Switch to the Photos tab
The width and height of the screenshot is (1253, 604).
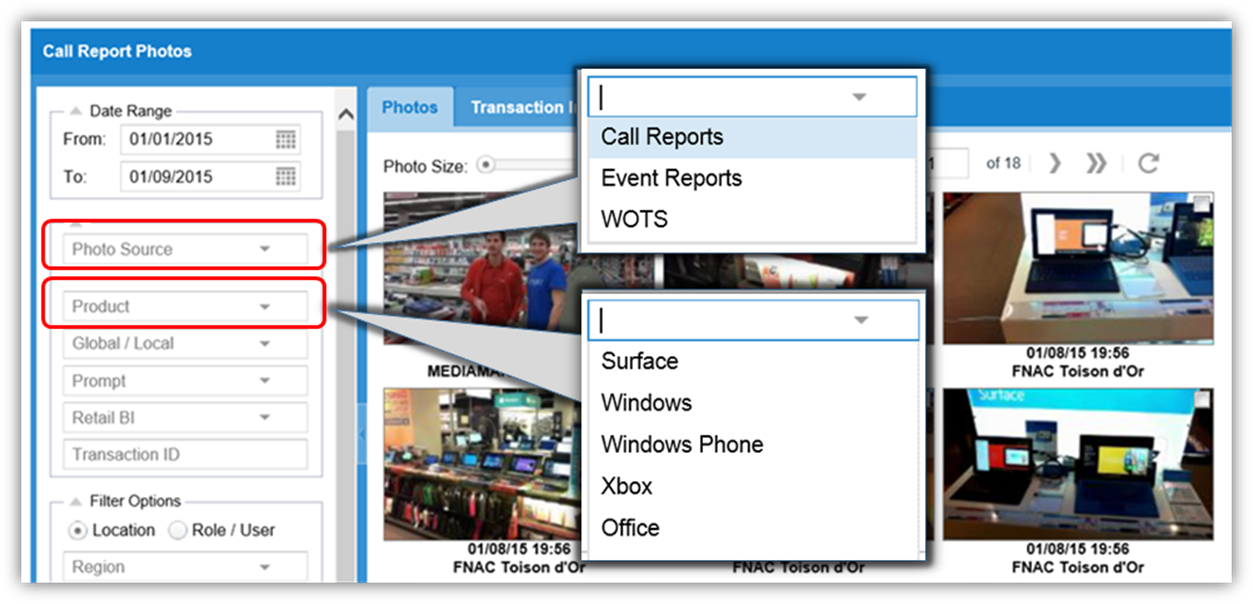pyautogui.click(x=410, y=108)
